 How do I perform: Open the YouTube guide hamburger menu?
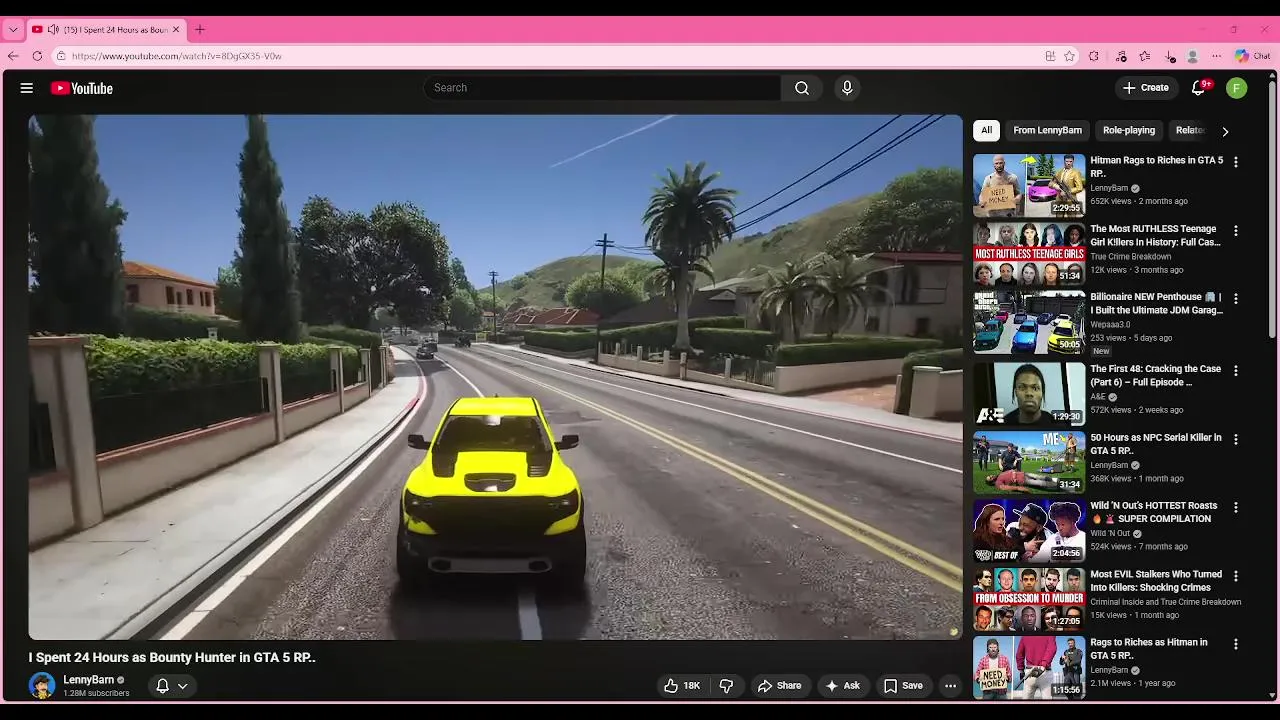[x=27, y=88]
